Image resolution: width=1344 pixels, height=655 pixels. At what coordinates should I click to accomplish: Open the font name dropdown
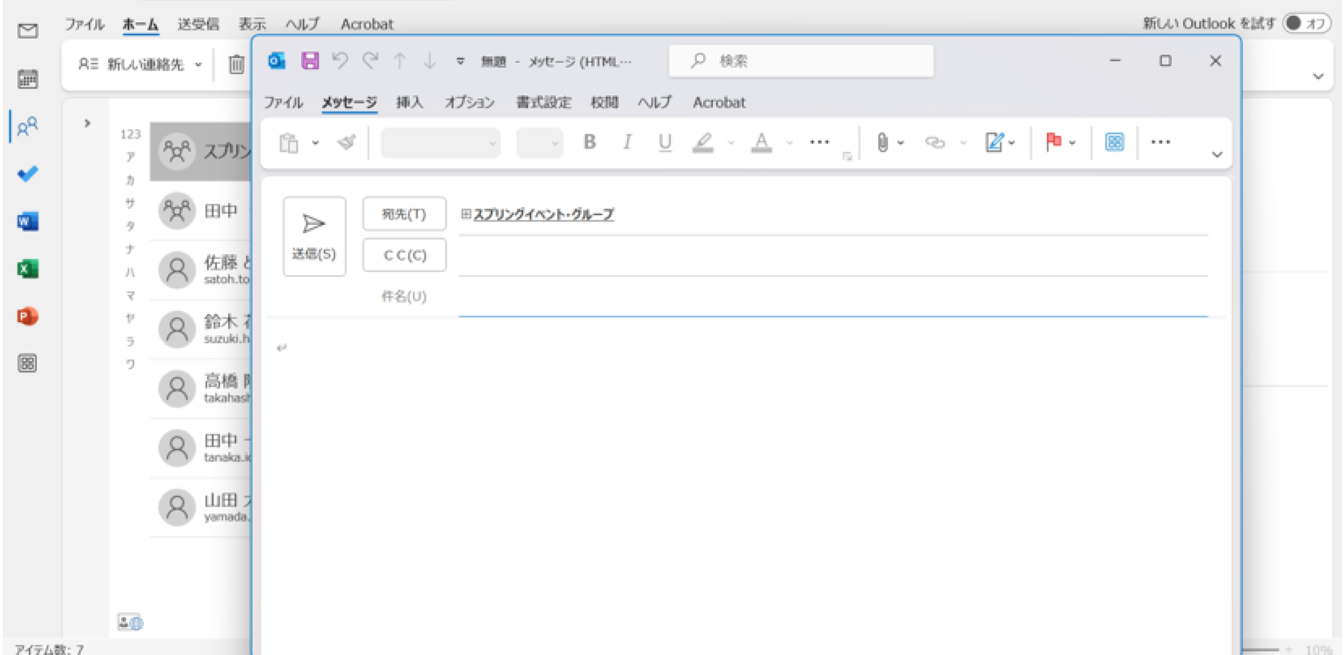441,143
